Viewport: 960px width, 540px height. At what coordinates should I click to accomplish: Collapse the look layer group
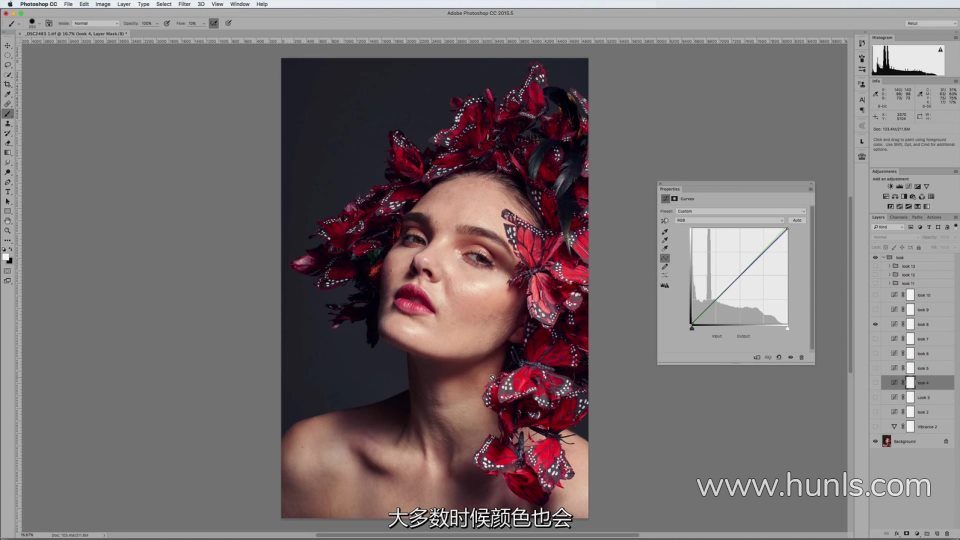click(883, 258)
